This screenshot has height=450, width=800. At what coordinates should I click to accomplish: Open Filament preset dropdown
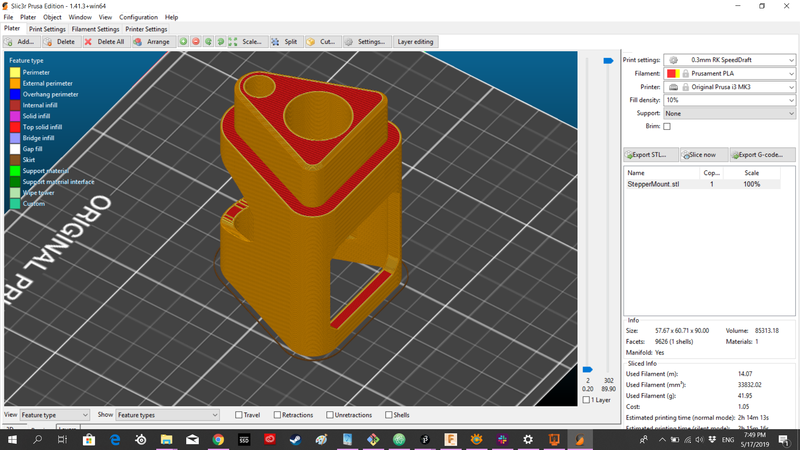pyautogui.click(x=729, y=73)
